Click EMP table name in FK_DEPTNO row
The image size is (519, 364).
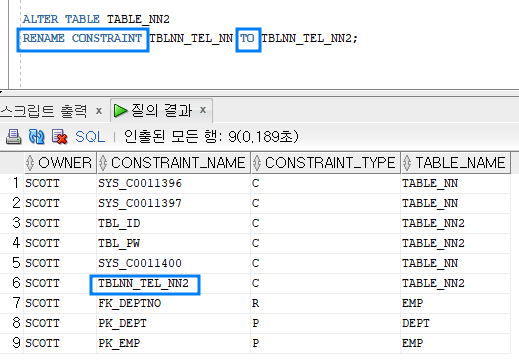click(456, 303)
